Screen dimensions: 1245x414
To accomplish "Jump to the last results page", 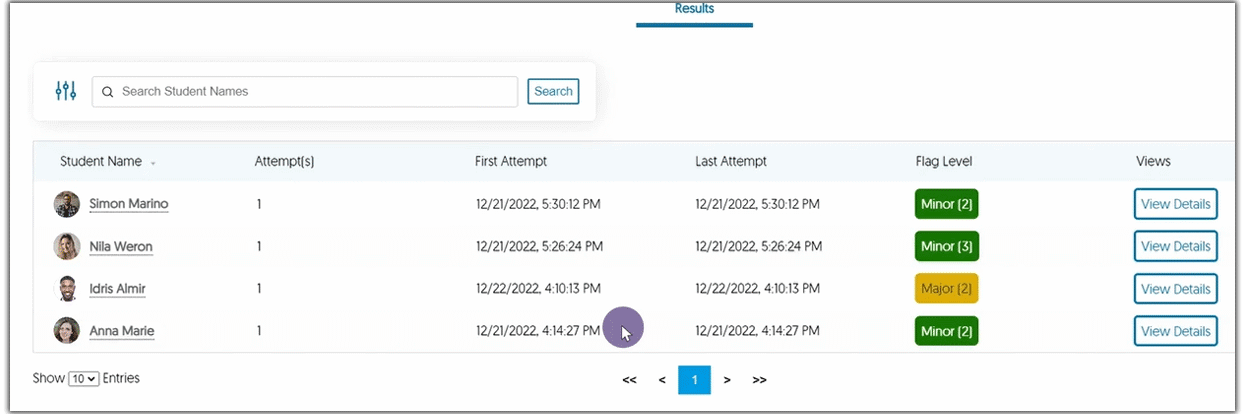I will click(x=759, y=380).
